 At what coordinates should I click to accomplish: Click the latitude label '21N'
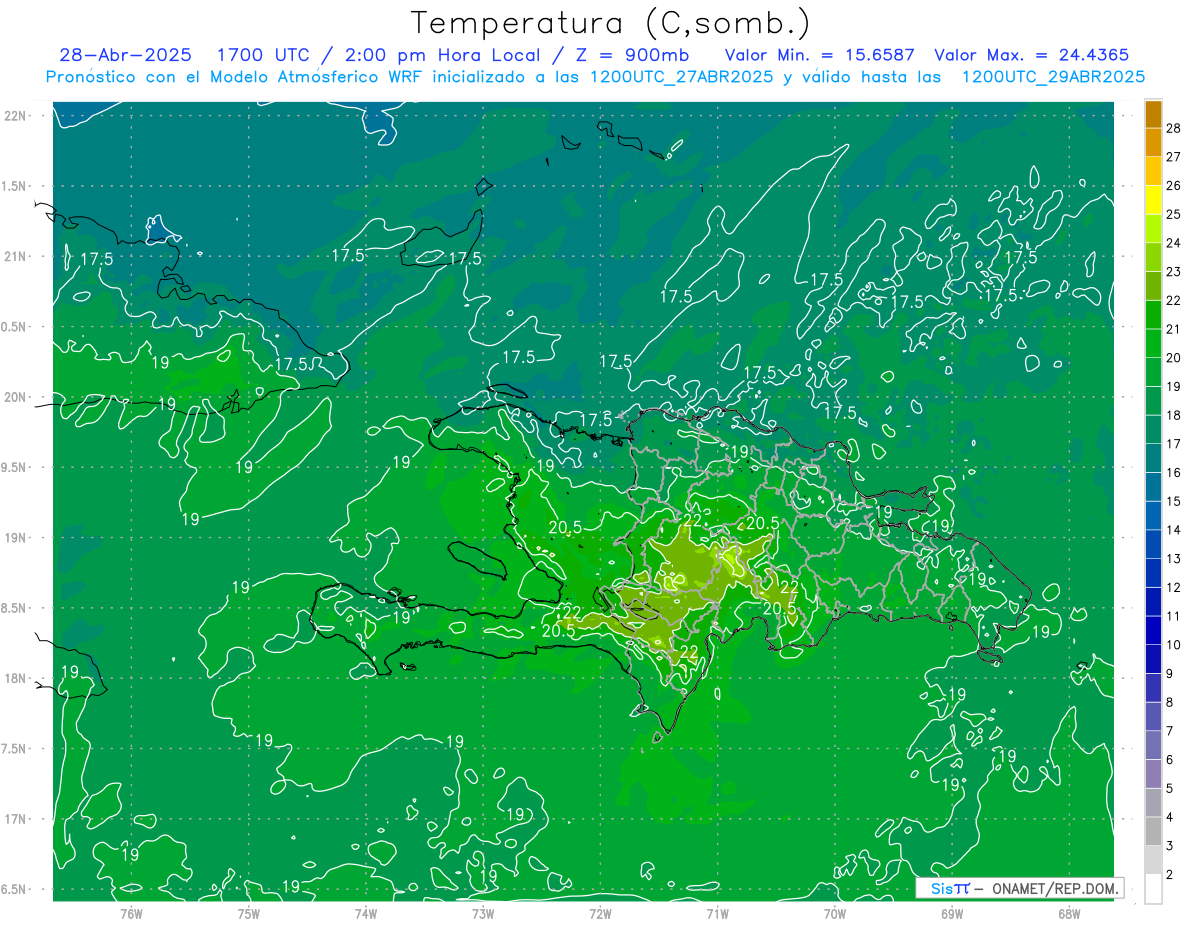tap(16, 256)
